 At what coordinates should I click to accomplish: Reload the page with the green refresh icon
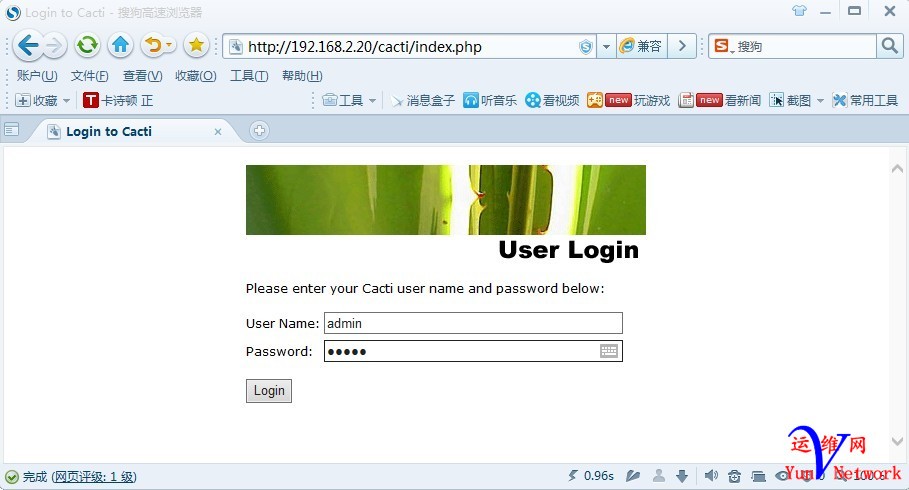pos(87,45)
